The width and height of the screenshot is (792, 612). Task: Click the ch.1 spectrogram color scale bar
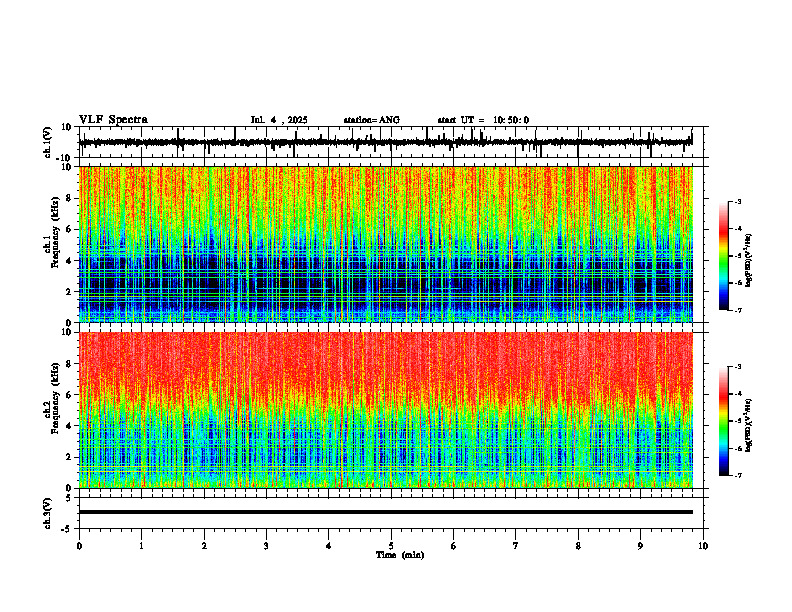pyautogui.click(x=724, y=256)
